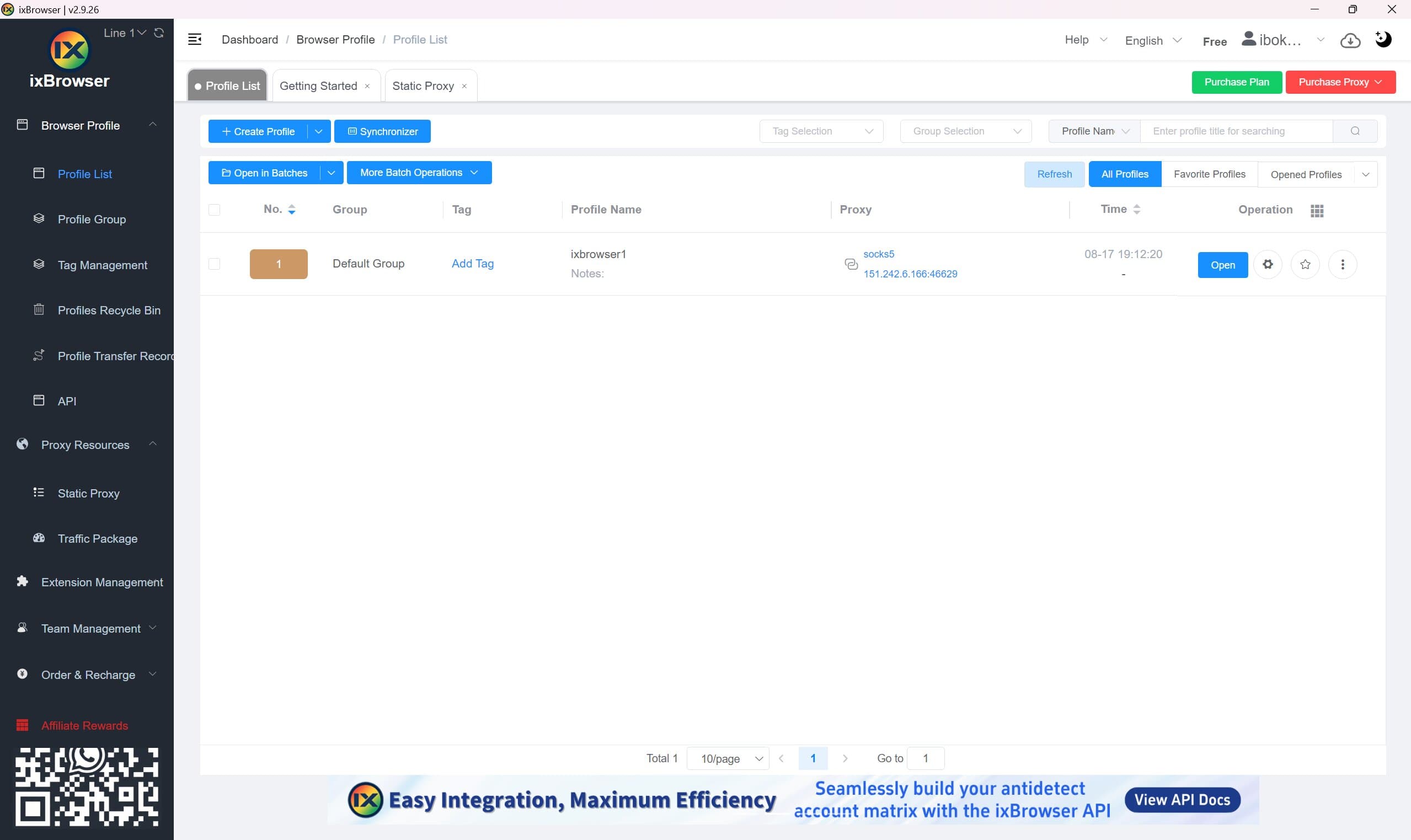
Task: Click the Purchase Plan button
Action: pos(1237,82)
